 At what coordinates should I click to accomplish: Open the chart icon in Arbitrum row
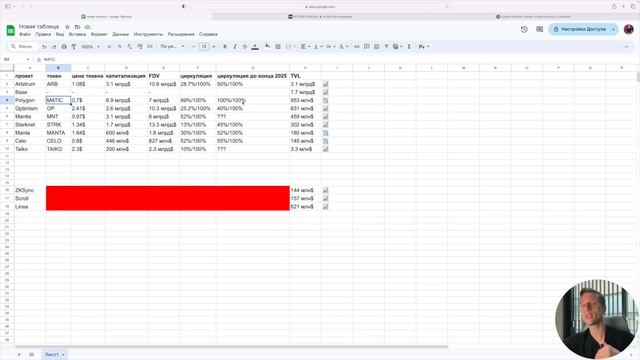325,84
